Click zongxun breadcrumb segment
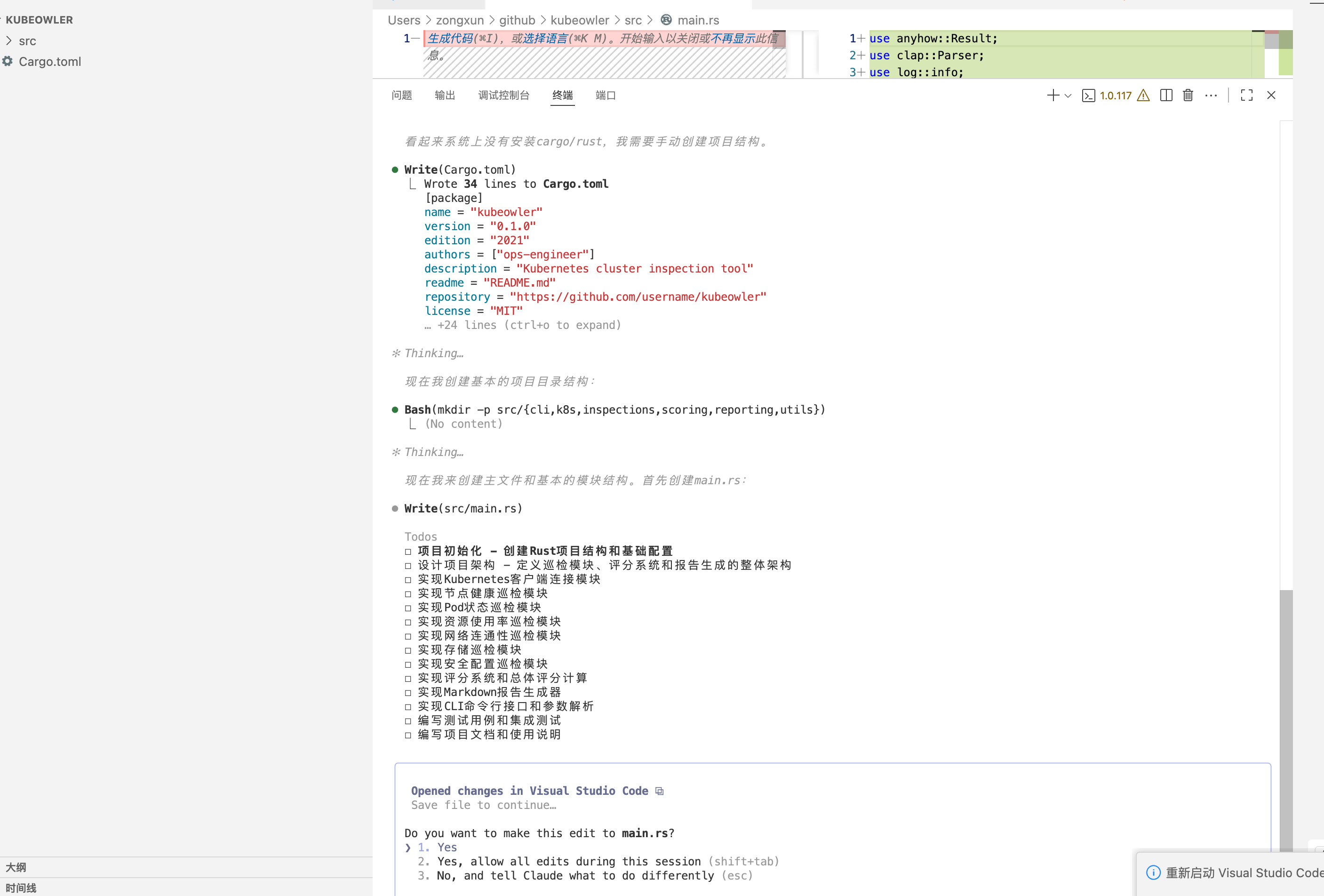This screenshot has width=1324, height=896. [x=460, y=20]
